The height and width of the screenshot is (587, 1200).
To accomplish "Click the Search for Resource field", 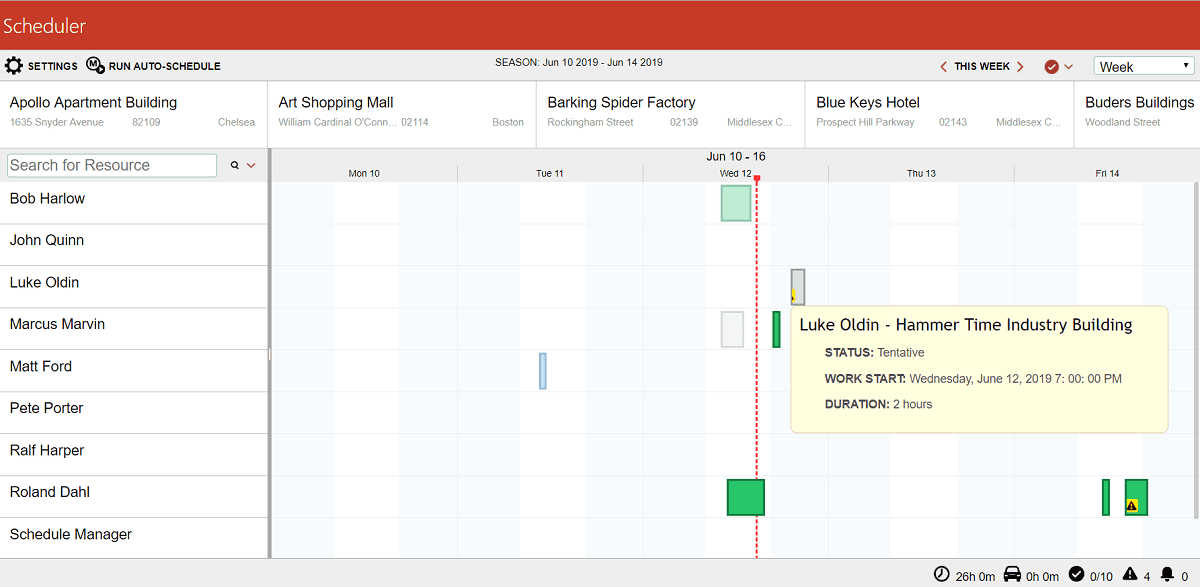I will pyautogui.click(x=112, y=165).
